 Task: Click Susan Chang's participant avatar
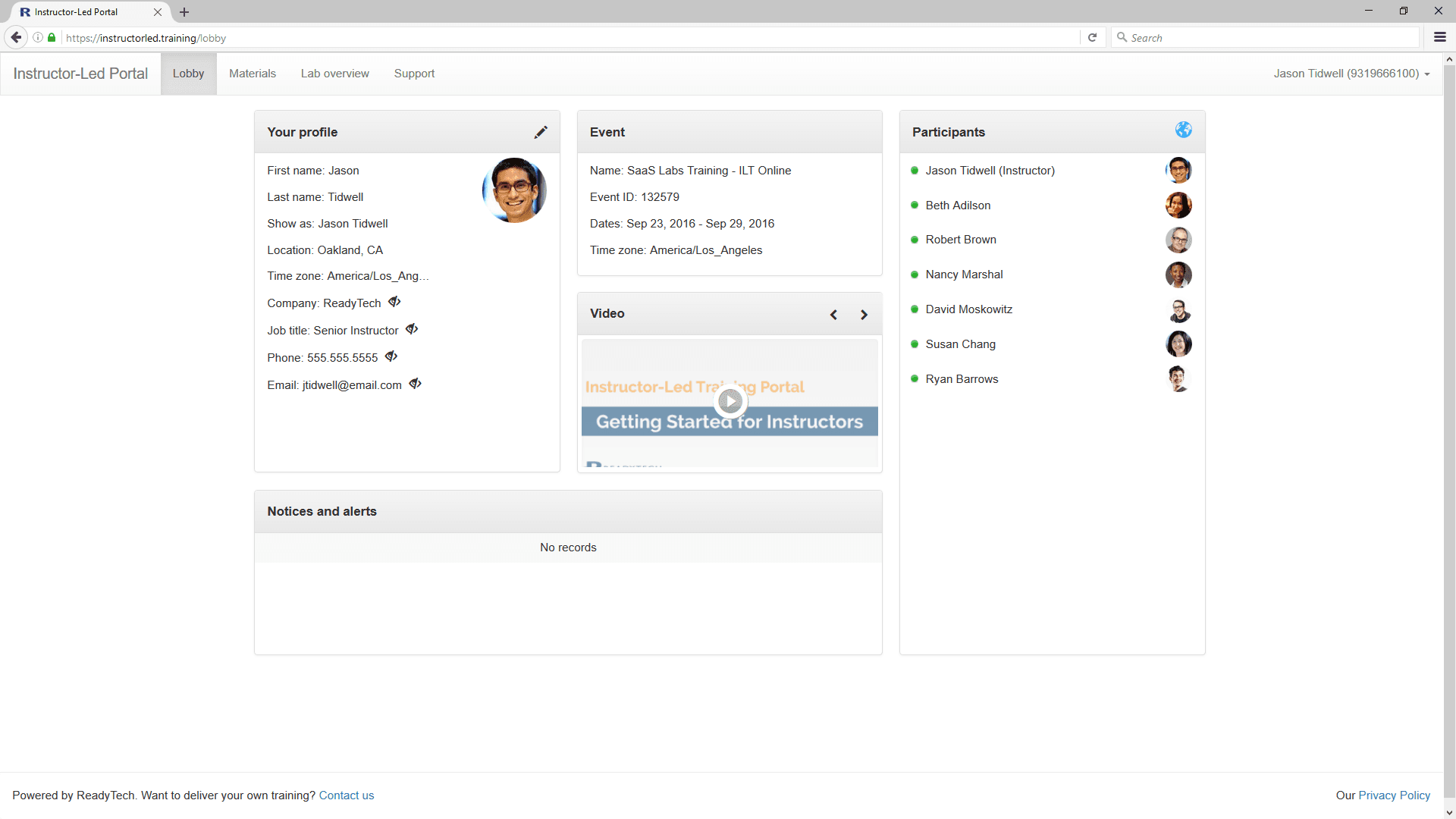pyautogui.click(x=1178, y=344)
